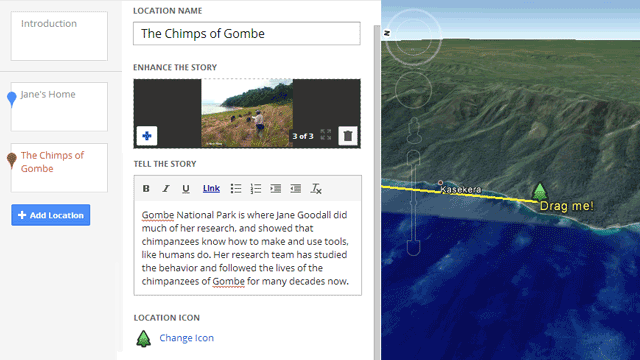The width and height of the screenshot is (640, 360).
Task: Click the blue pin beside Jane's Home
Action: click(x=12, y=99)
